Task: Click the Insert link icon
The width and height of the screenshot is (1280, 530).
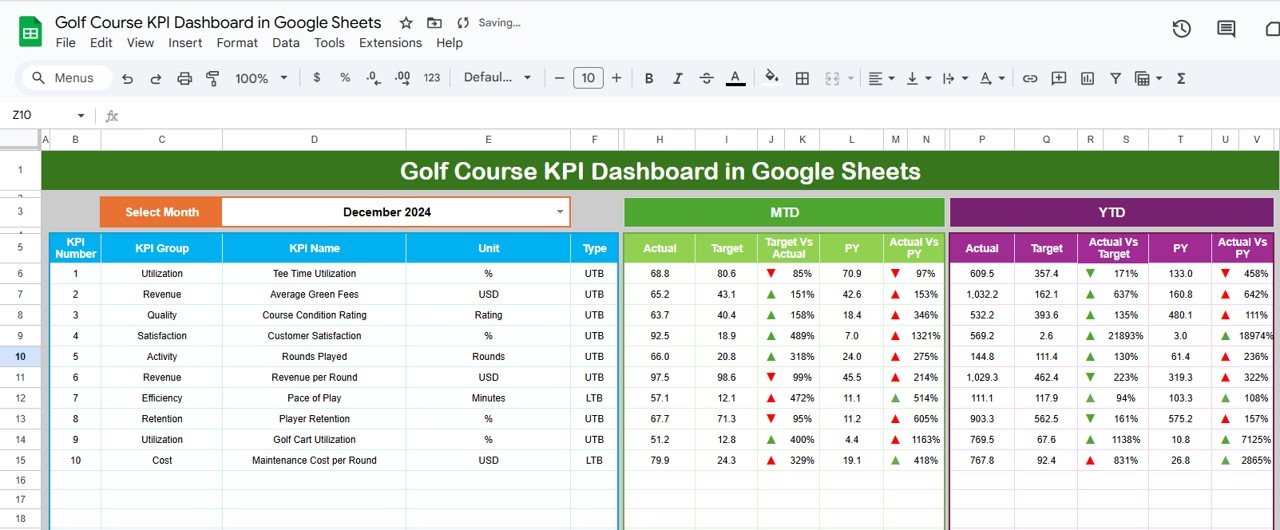Action: click(1030, 78)
